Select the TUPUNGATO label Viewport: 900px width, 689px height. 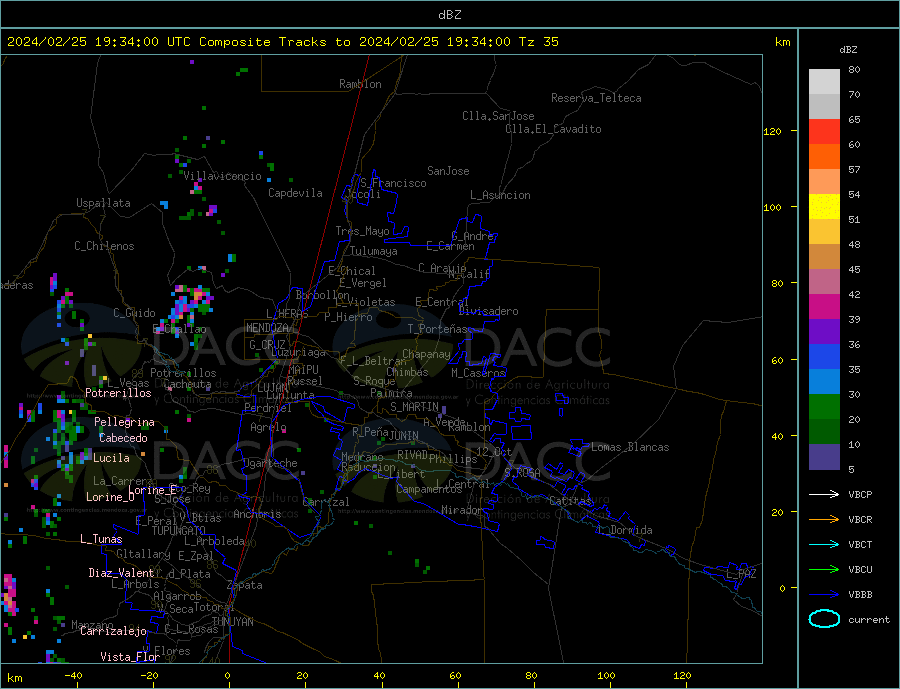coord(178,531)
